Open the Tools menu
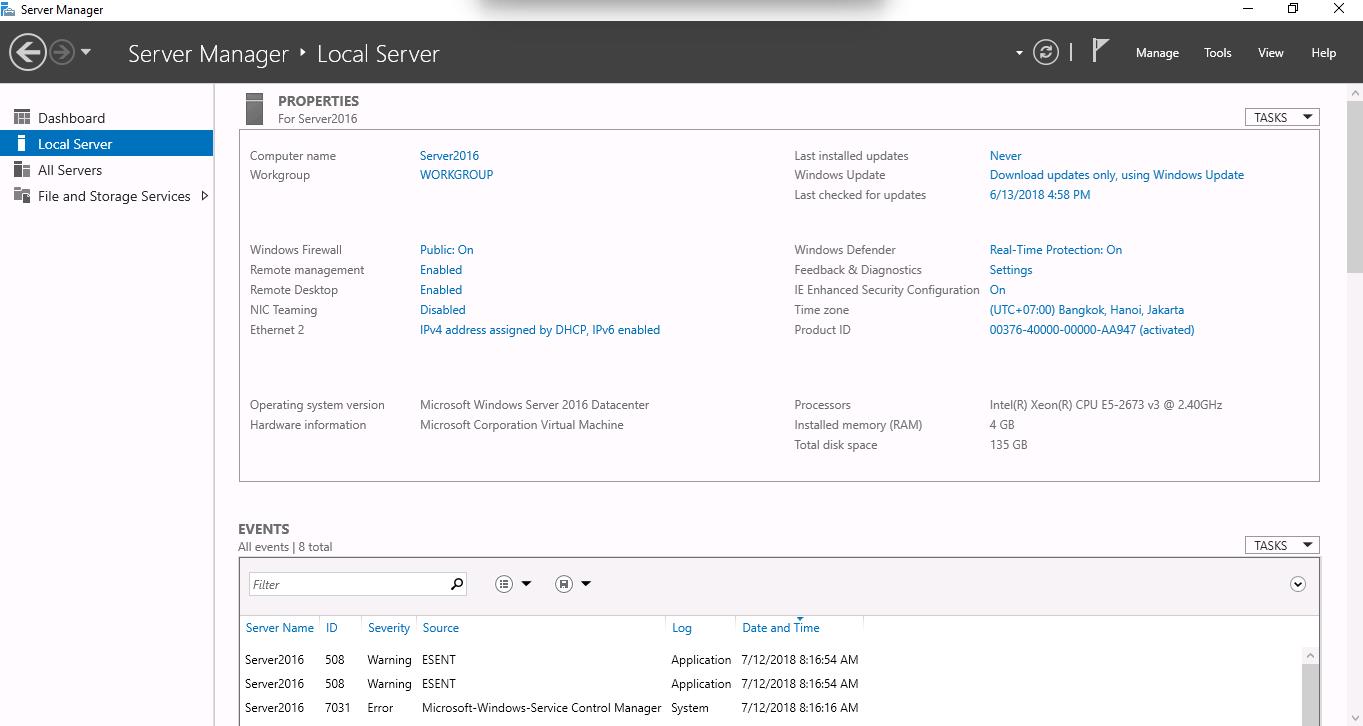The height and width of the screenshot is (726, 1363). click(x=1217, y=53)
